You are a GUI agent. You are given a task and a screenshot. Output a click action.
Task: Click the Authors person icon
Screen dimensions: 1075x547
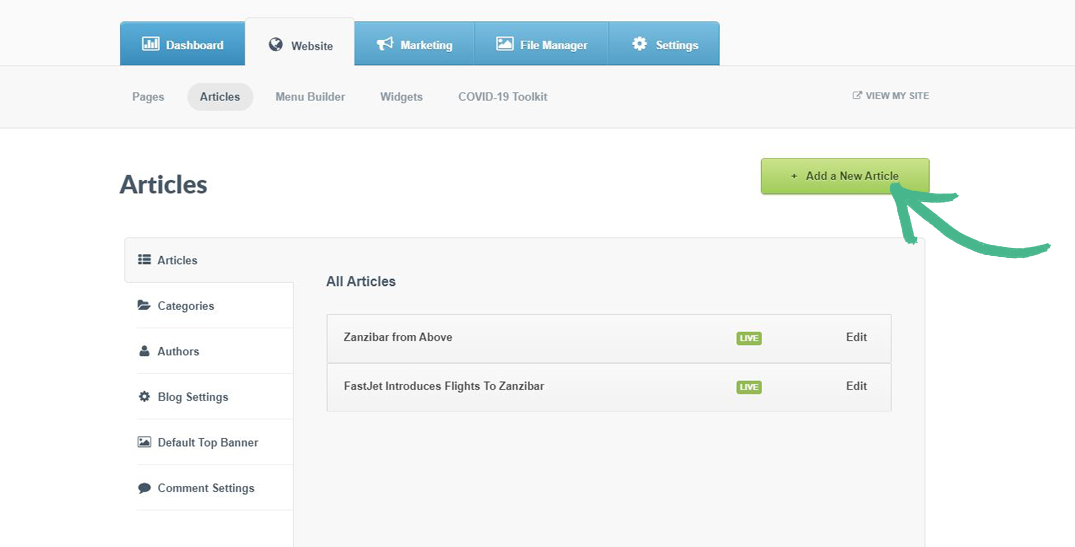(x=144, y=351)
